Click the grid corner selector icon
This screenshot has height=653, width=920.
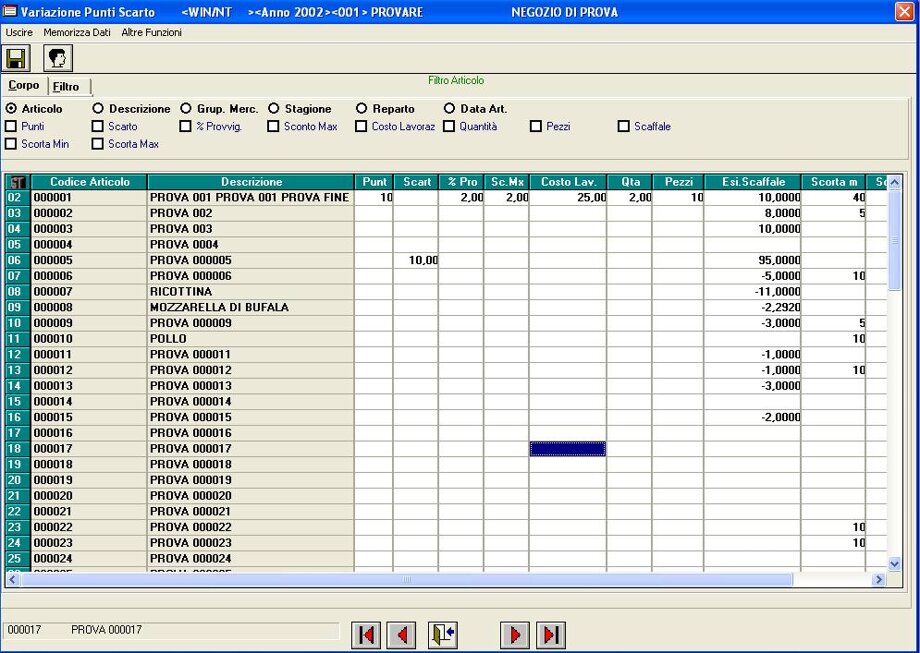tap(17, 182)
